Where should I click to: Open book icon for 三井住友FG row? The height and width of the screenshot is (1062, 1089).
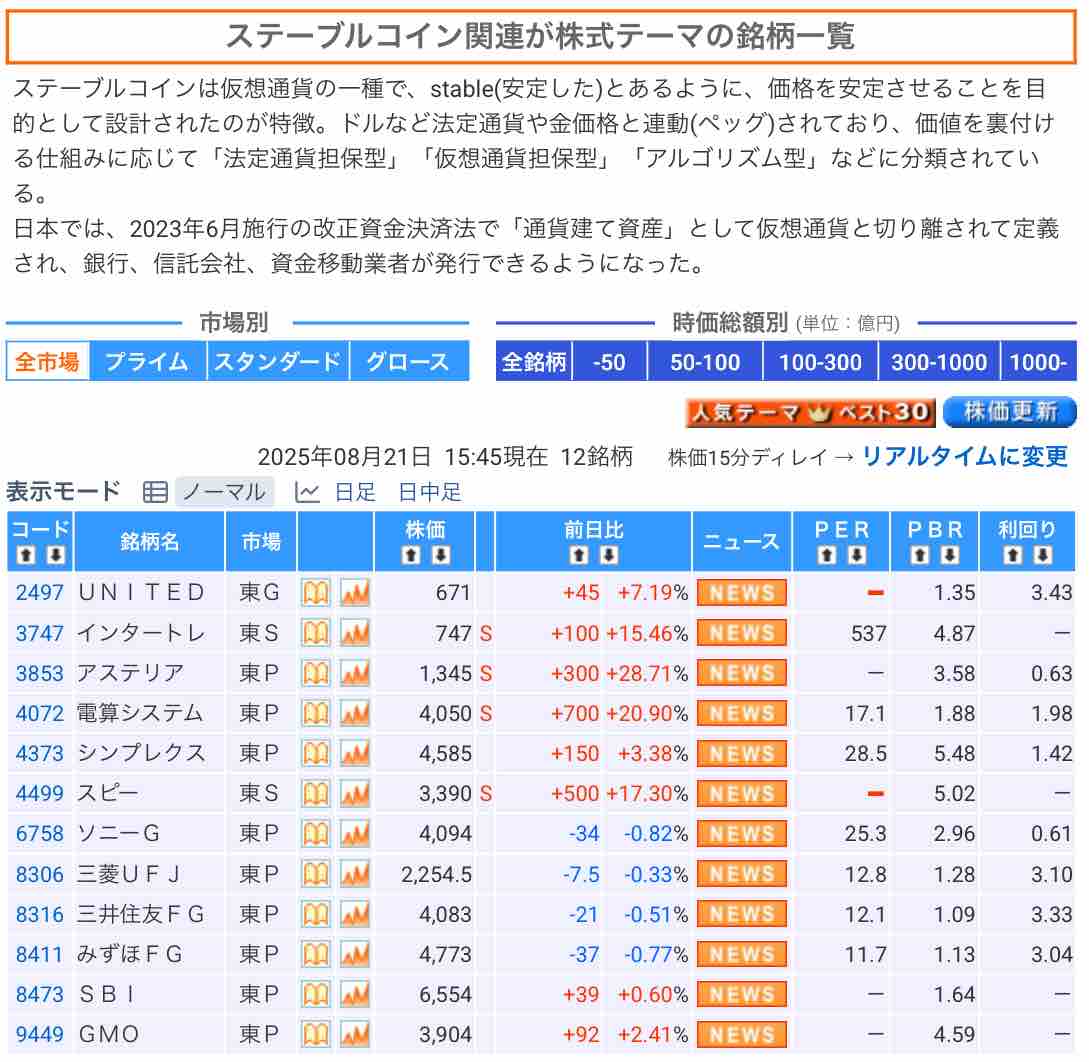pyautogui.click(x=315, y=914)
